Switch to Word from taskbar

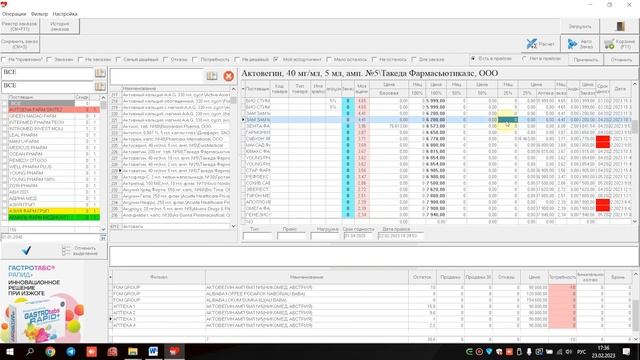(x=153, y=352)
